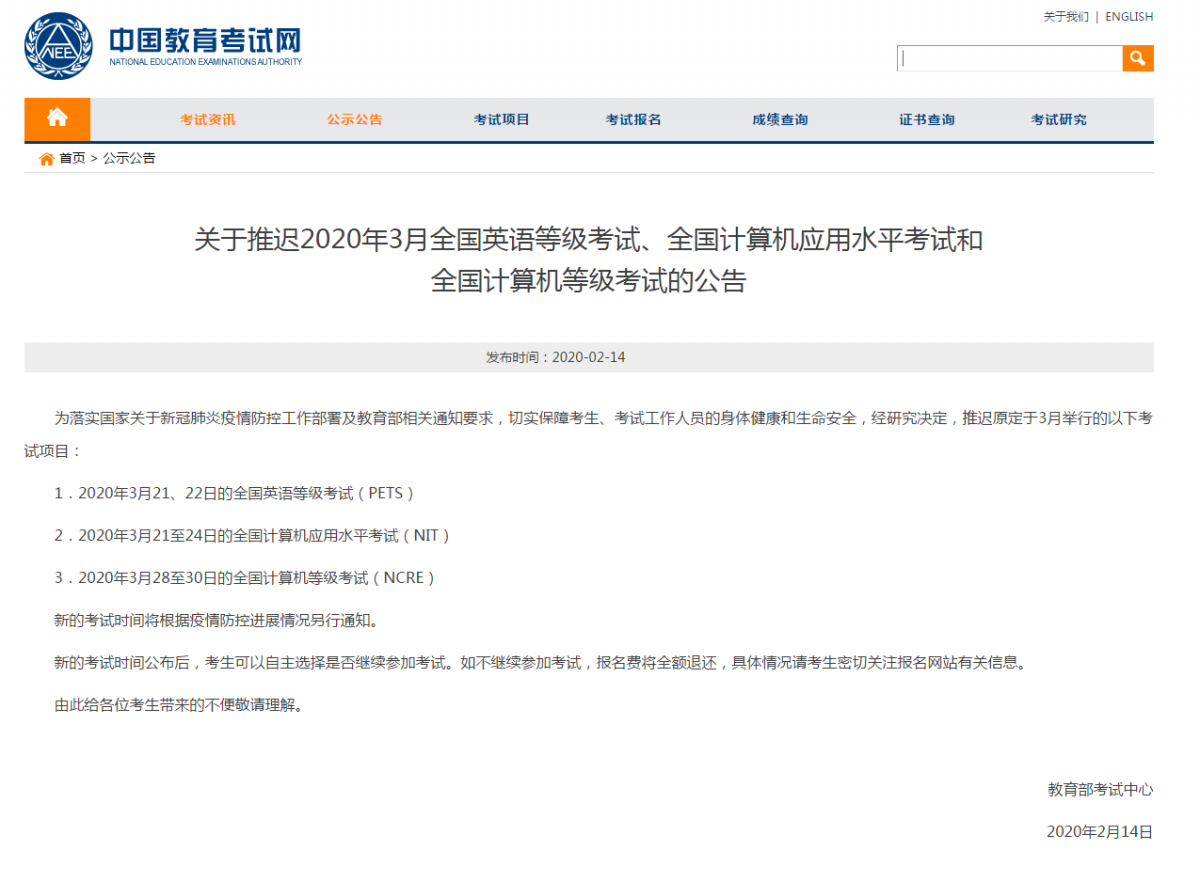Switch to the ENGLISH version
Screen dimensions: 1200x882
1129,17
